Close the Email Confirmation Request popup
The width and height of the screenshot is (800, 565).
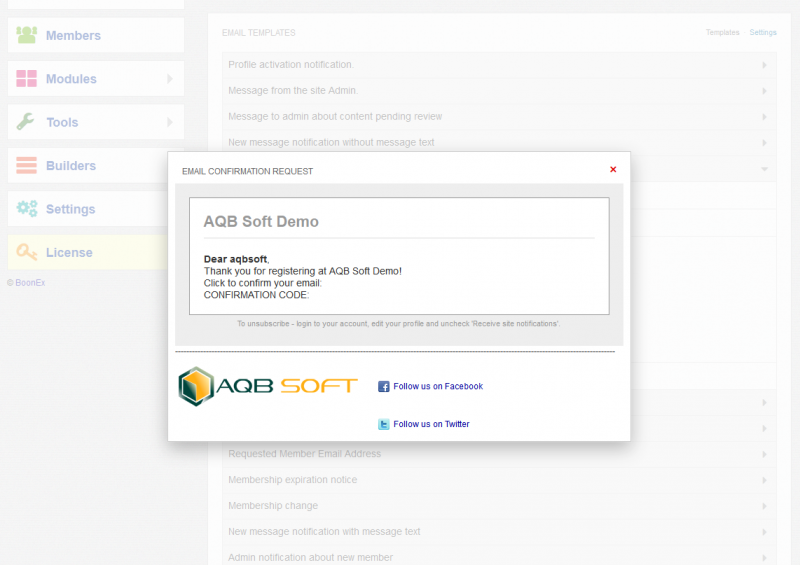point(613,169)
